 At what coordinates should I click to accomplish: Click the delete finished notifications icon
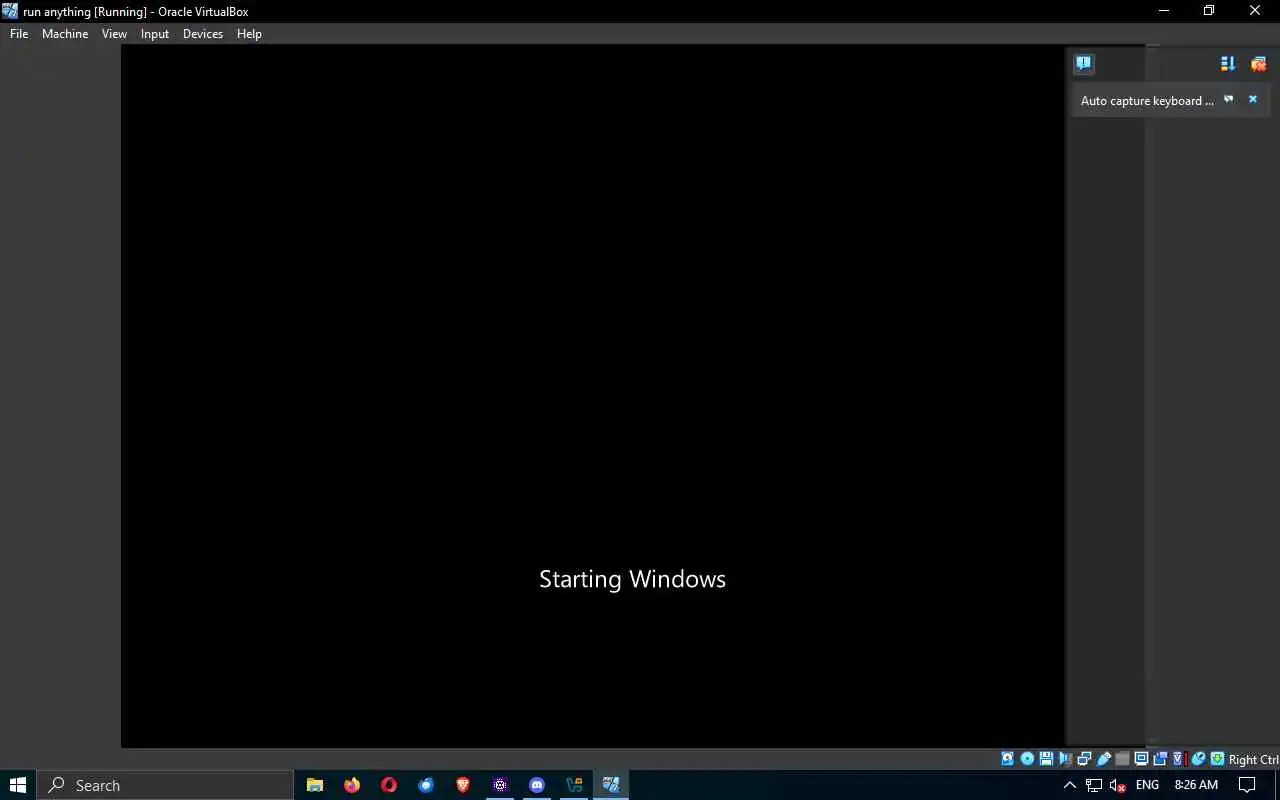pyautogui.click(x=1258, y=64)
